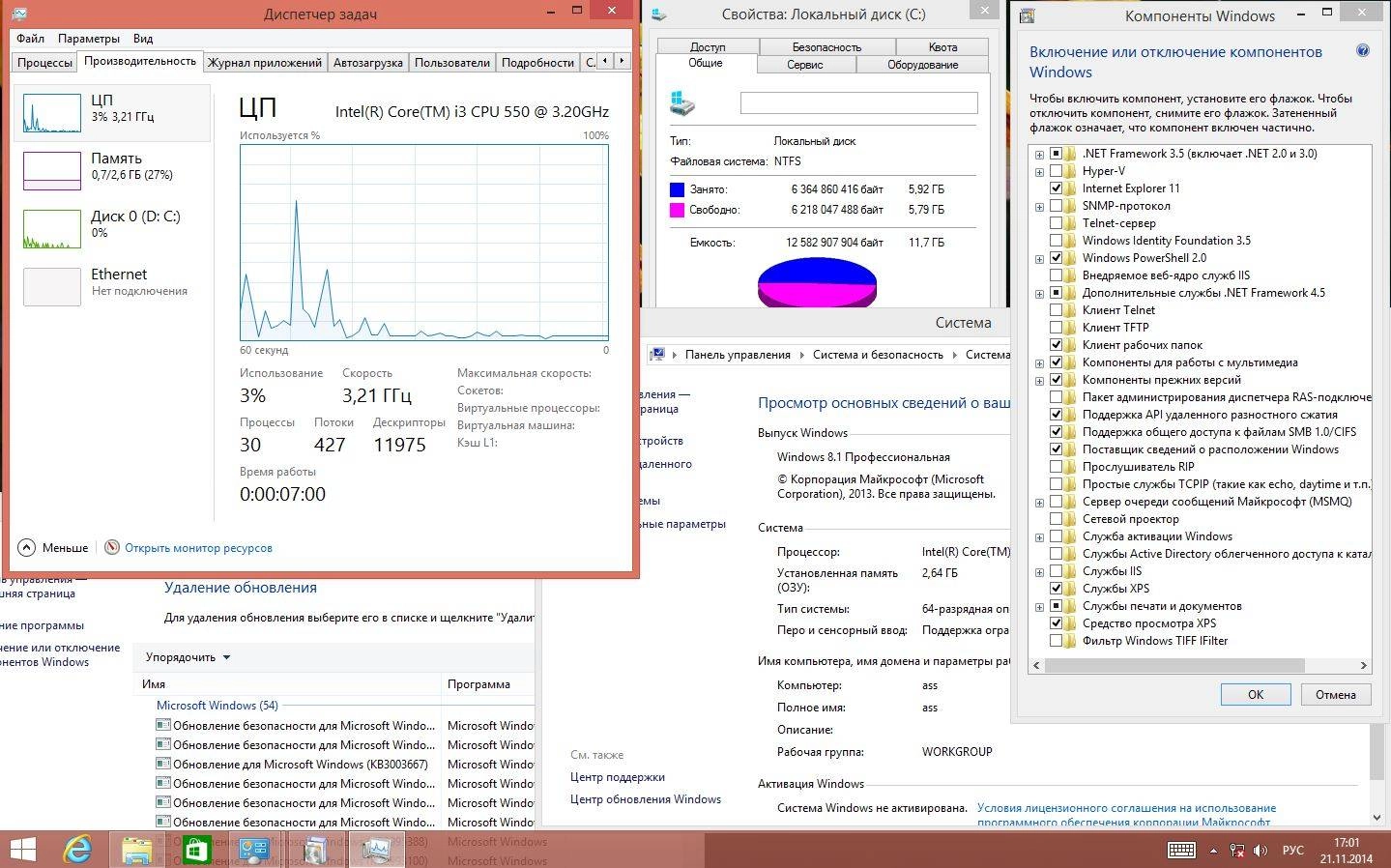Switch to the Процессы tab

[44, 62]
